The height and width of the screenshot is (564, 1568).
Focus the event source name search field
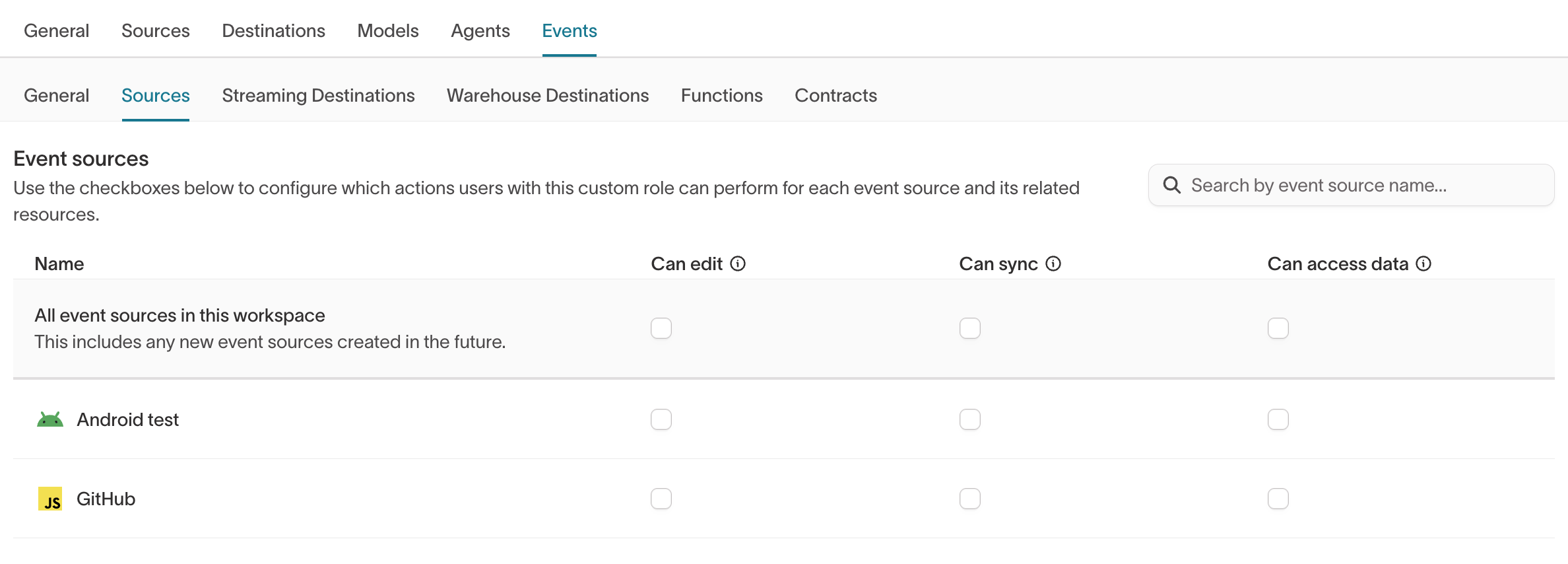tap(1352, 185)
